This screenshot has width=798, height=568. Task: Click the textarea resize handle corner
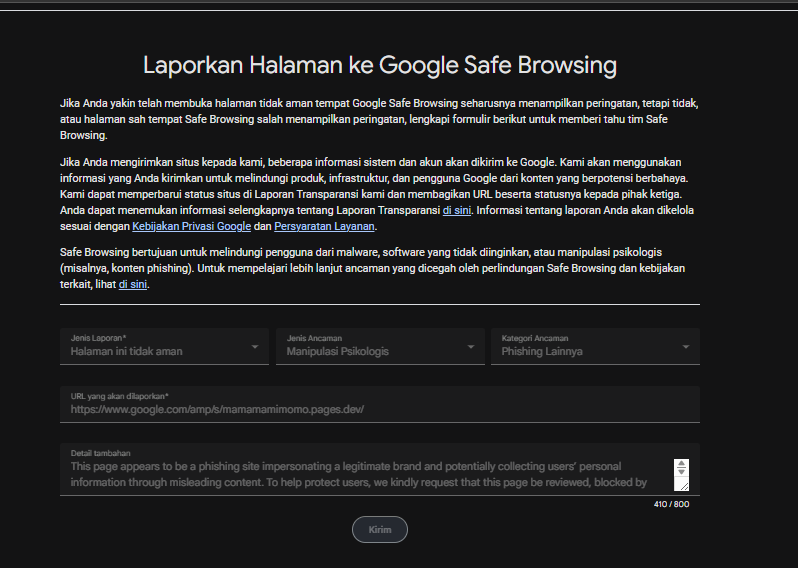(x=685, y=487)
